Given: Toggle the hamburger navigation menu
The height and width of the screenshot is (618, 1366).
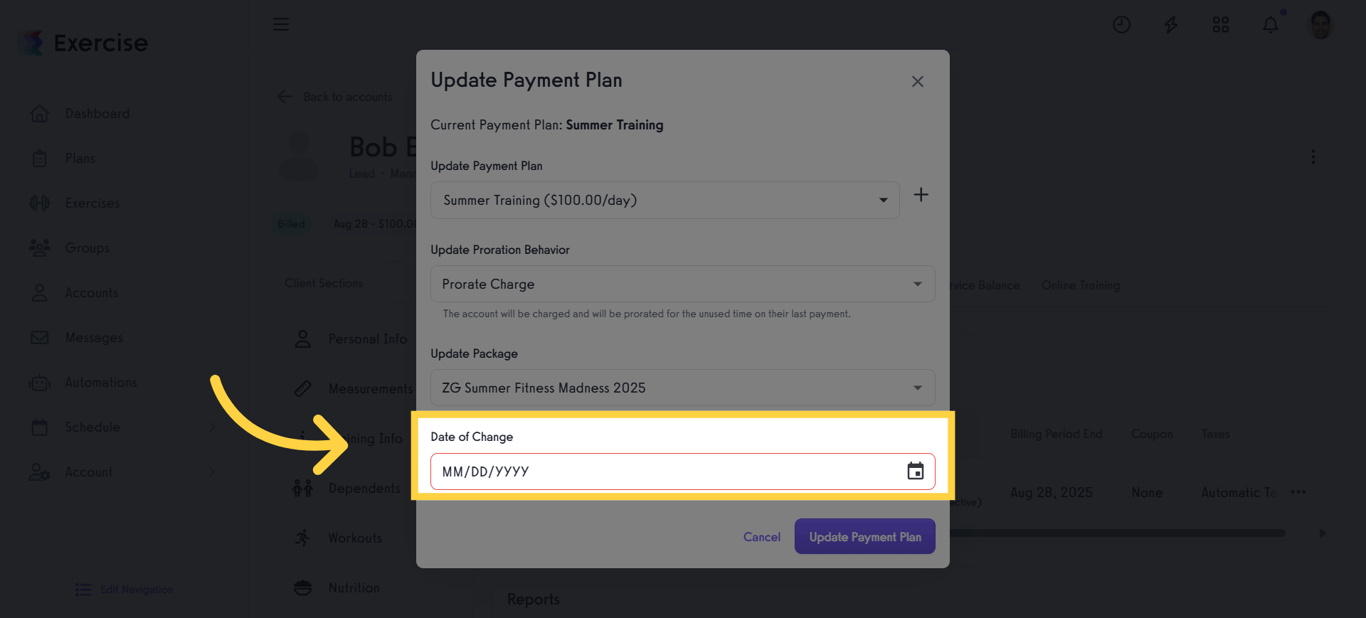Looking at the screenshot, I should (281, 24).
